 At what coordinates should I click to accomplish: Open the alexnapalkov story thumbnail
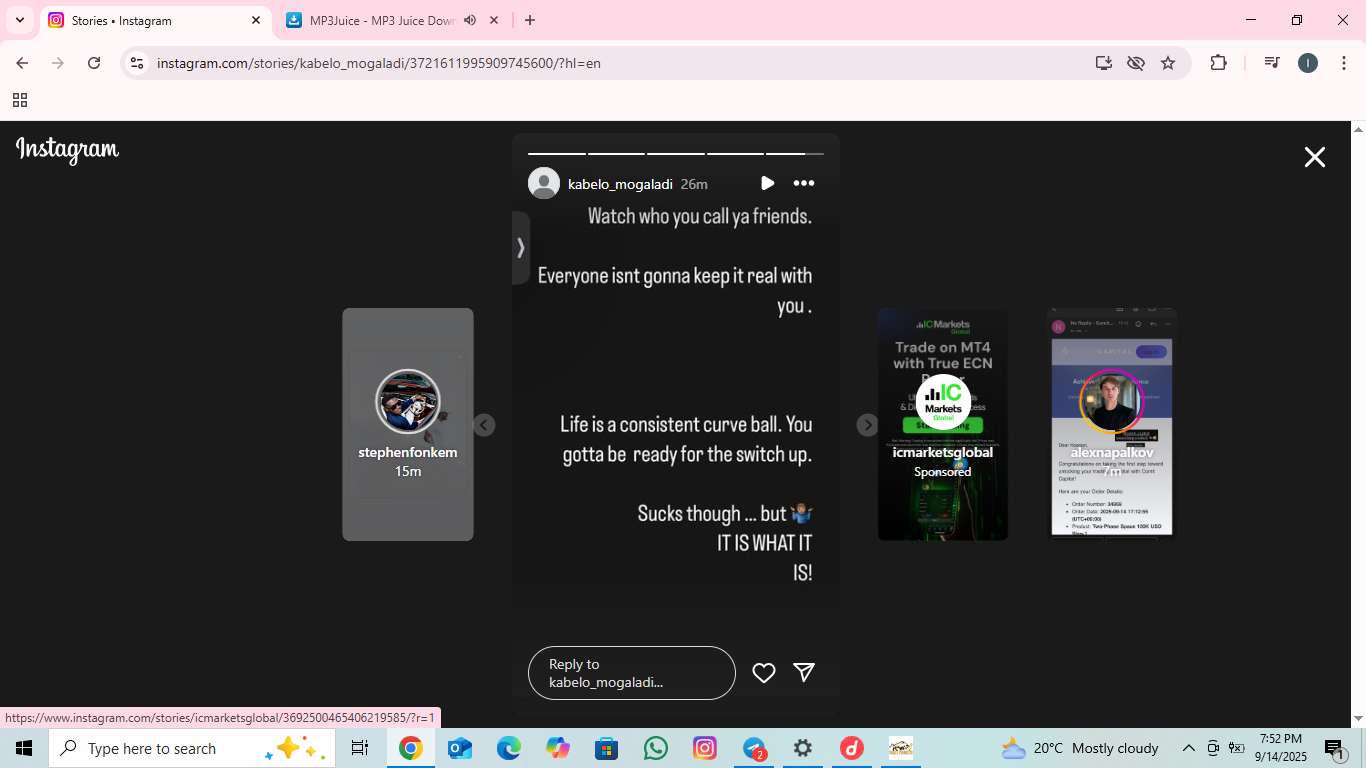1111,424
